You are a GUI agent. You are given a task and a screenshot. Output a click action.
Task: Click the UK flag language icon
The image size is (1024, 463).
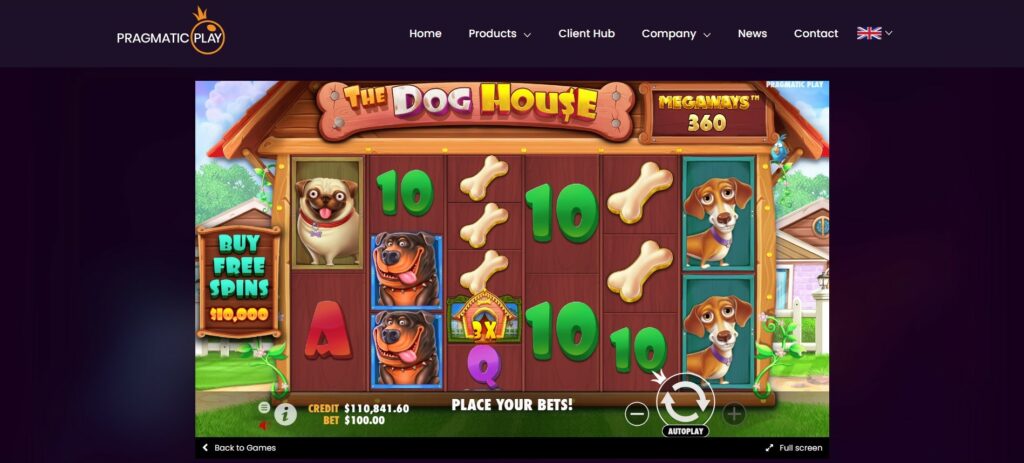coord(869,33)
